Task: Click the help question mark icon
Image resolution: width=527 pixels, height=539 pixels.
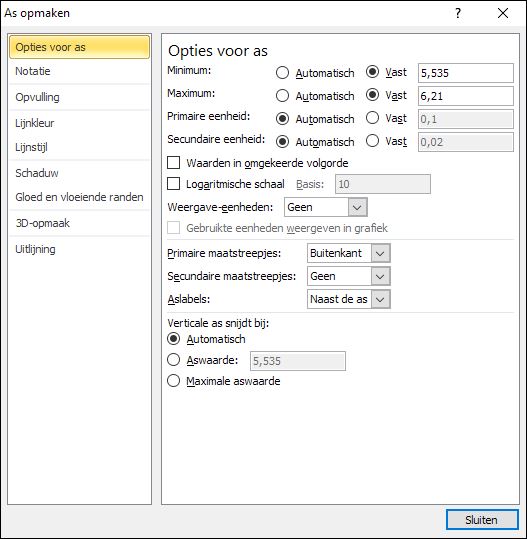Action: (x=458, y=13)
